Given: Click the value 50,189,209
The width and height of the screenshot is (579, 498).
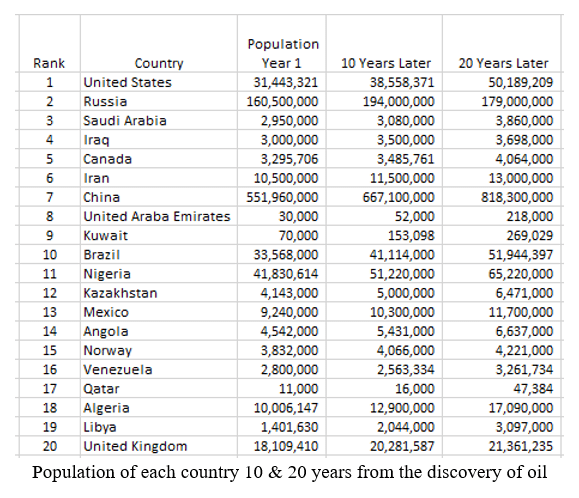Looking at the screenshot, I should click(521, 82).
